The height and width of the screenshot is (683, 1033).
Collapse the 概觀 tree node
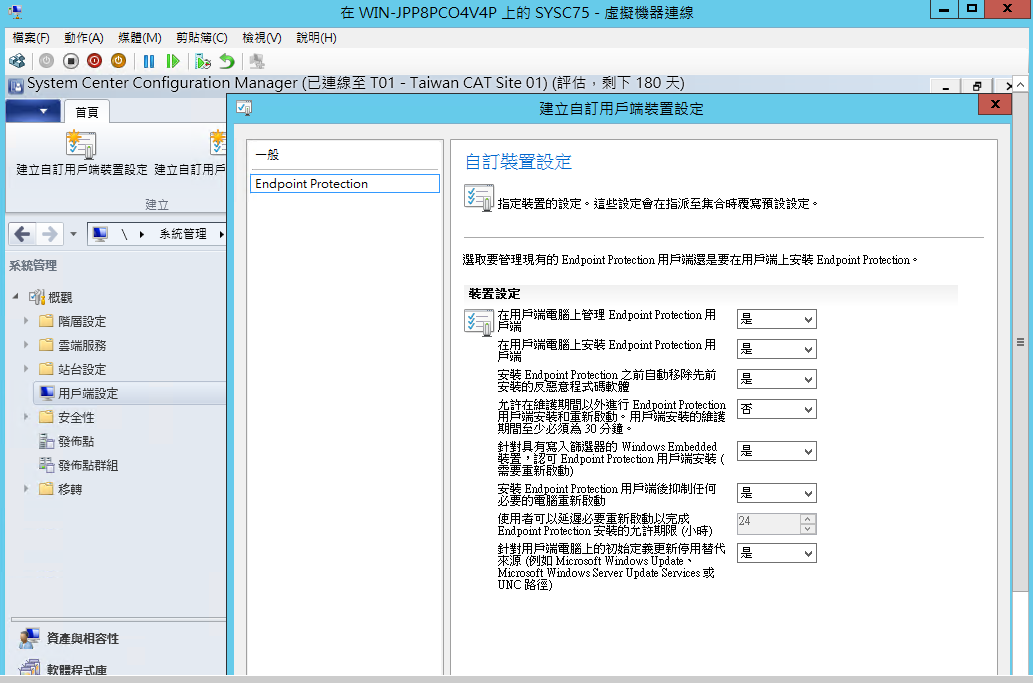[x=15, y=297]
